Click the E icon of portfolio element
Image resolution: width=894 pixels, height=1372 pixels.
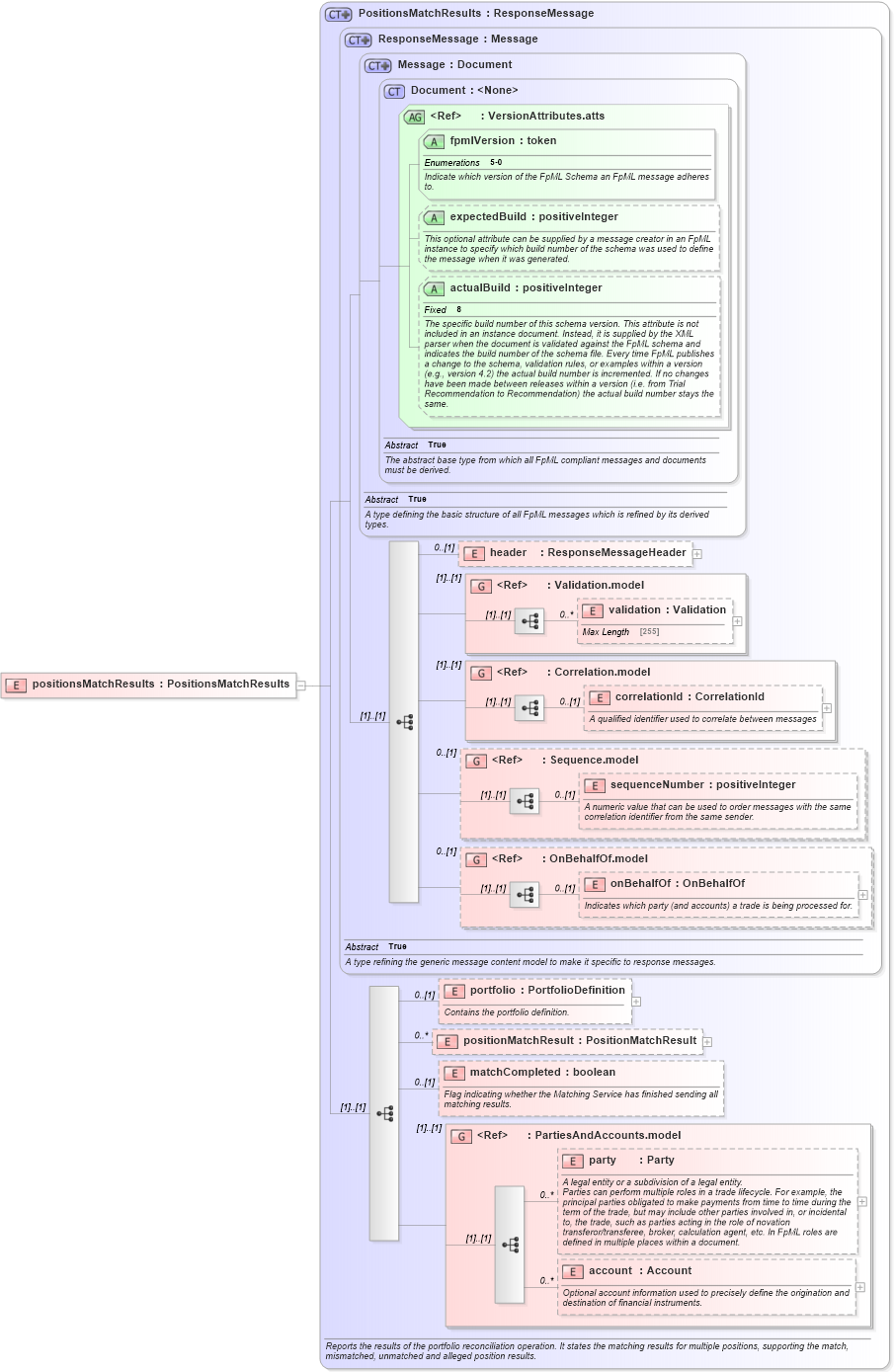(x=453, y=991)
